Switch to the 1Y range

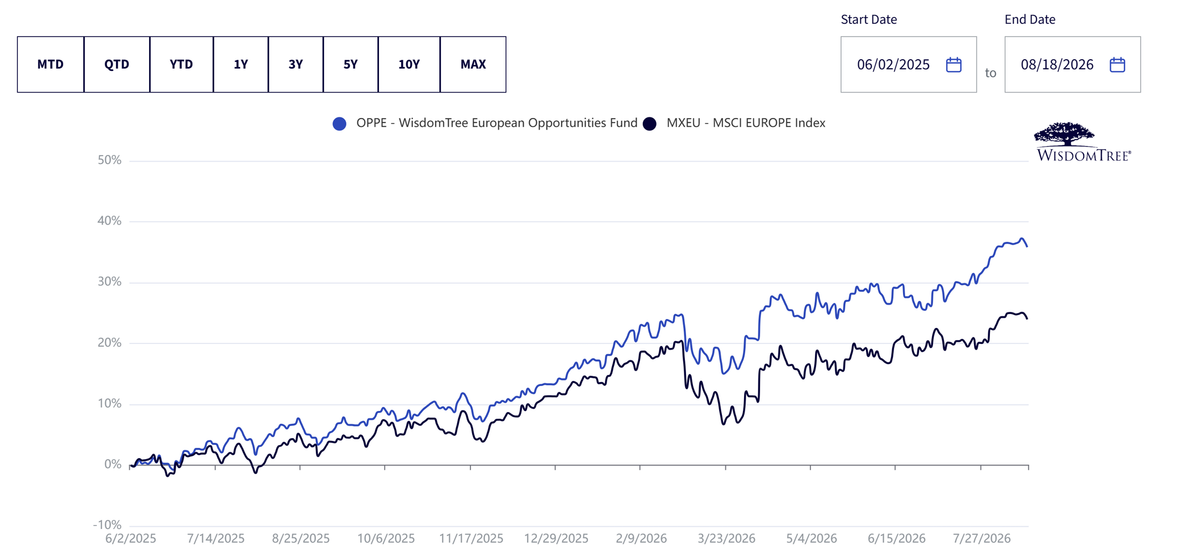(241, 64)
